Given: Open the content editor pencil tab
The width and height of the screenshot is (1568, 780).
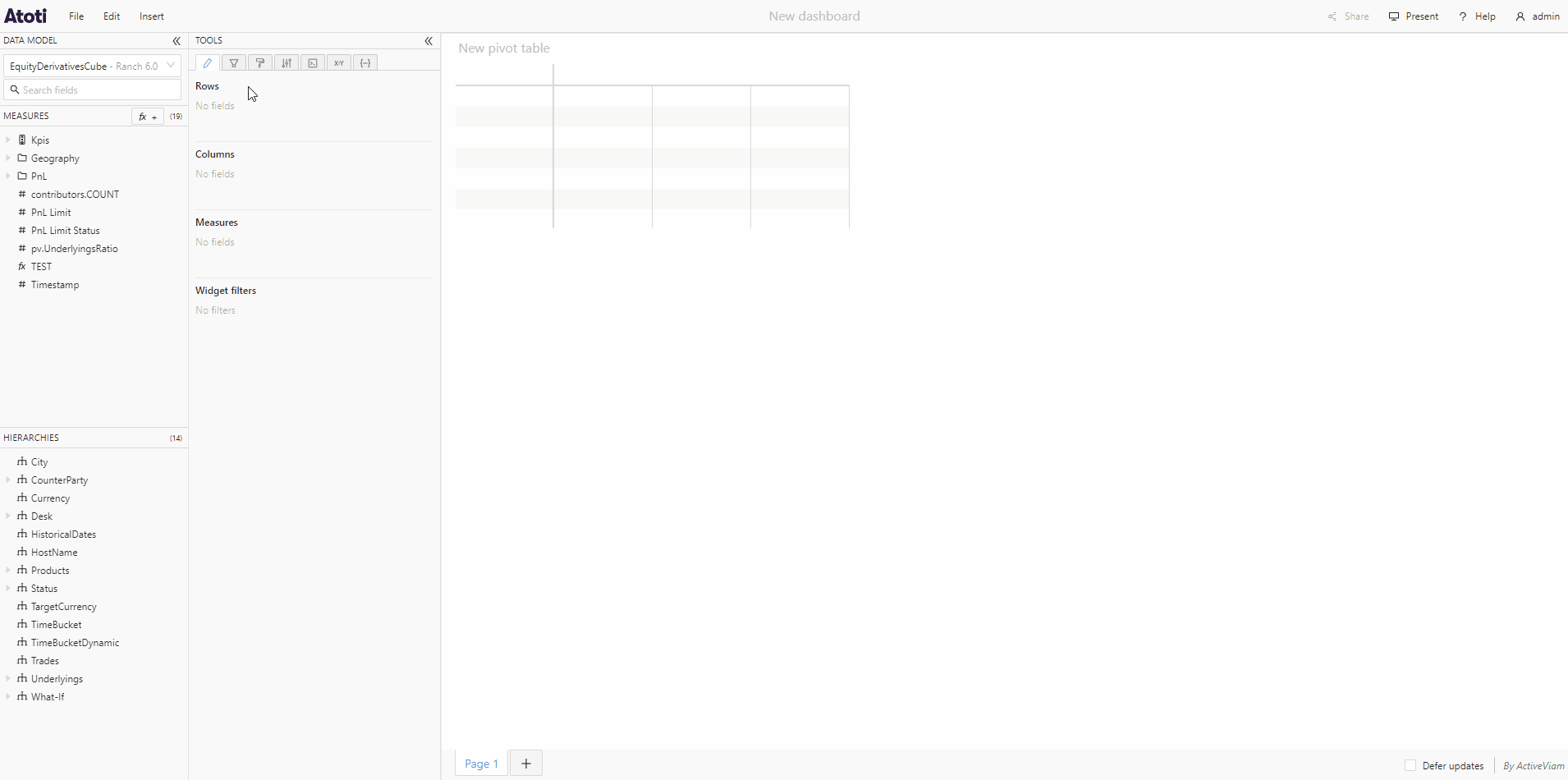Looking at the screenshot, I should (x=208, y=63).
